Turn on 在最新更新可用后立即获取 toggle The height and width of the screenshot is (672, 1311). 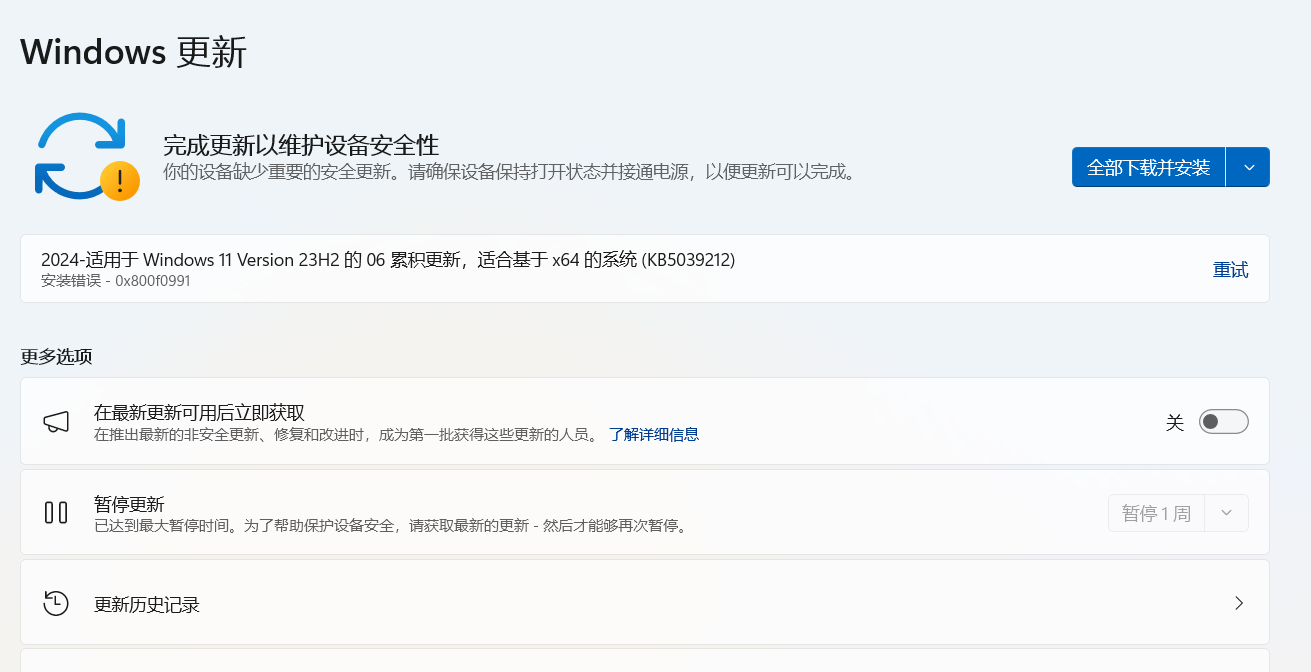pos(1223,422)
